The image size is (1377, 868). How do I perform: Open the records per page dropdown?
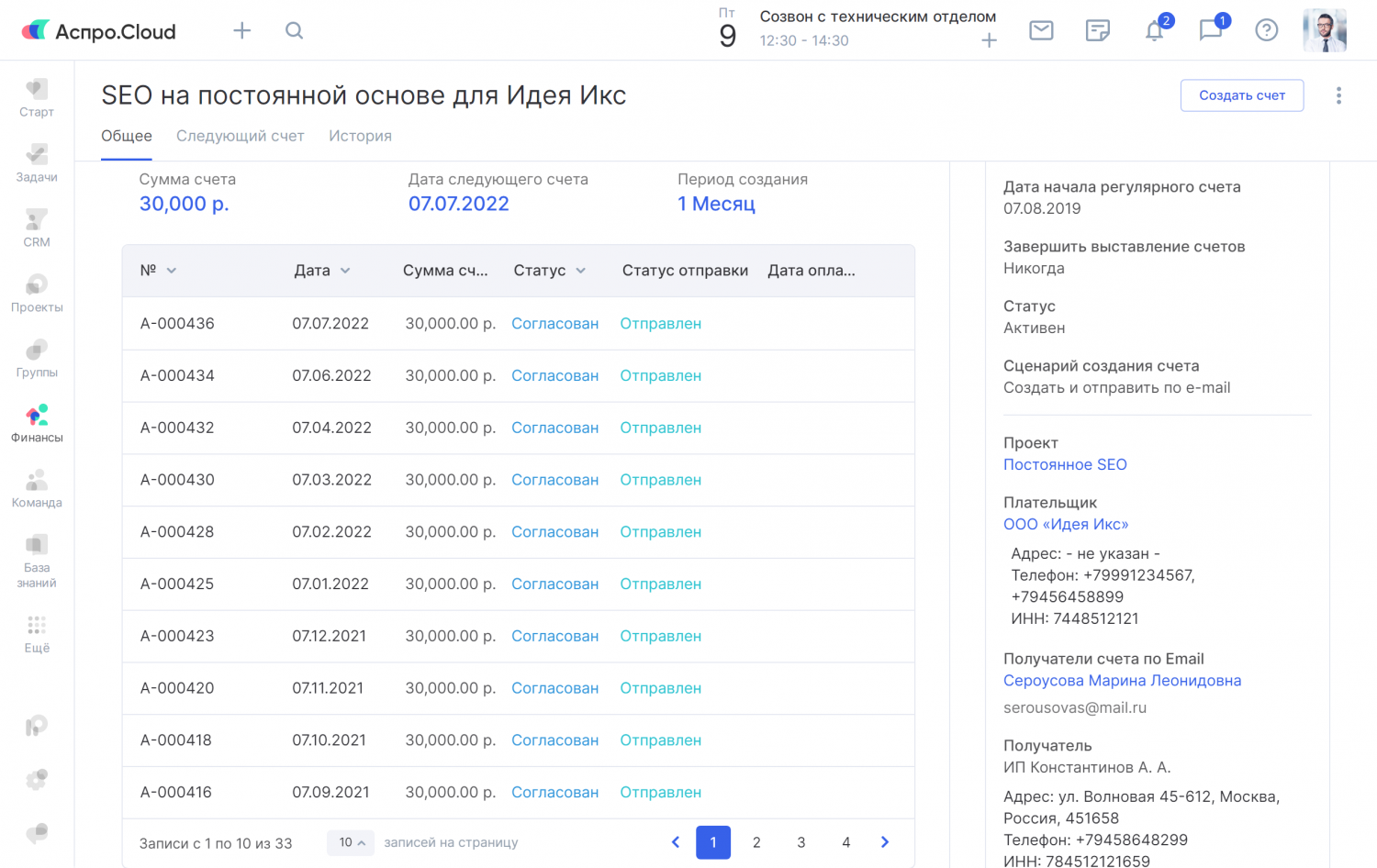(351, 842)
